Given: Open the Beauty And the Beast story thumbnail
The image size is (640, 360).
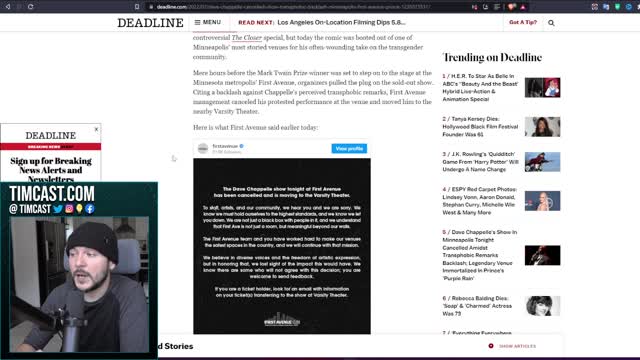Looking at the screenshot, I should [x=542, y=87].
